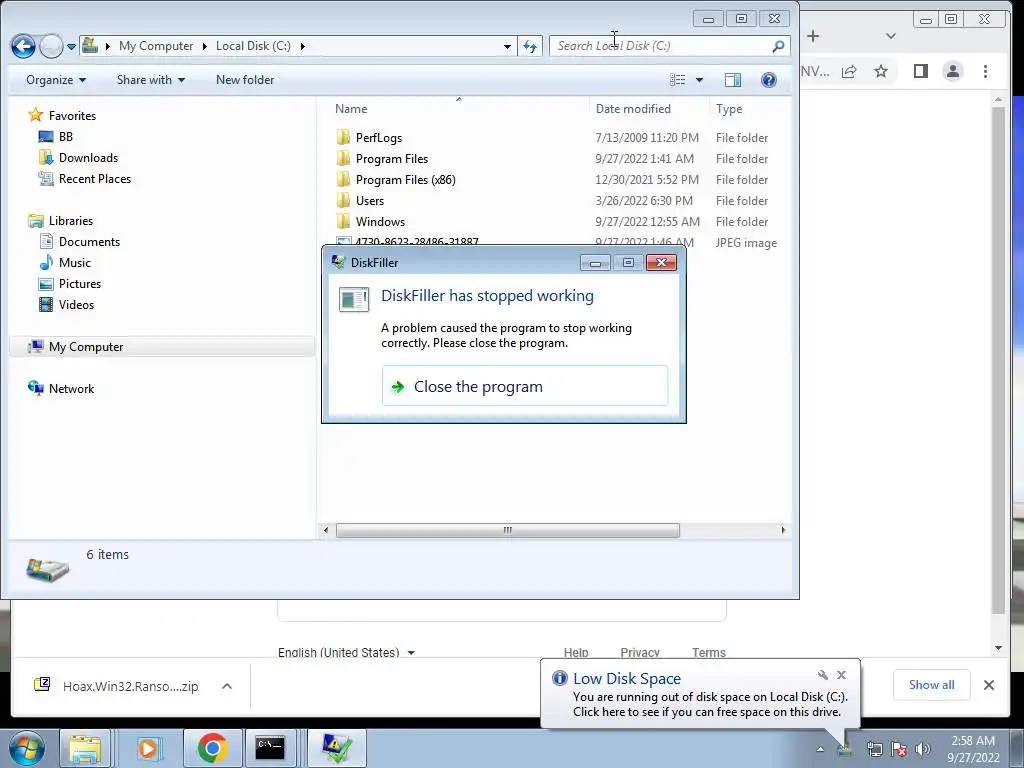Go back with the Explorer back arrow
Image resolution: width=1024 pixels, height=768 pixels.
click(24, 46)
